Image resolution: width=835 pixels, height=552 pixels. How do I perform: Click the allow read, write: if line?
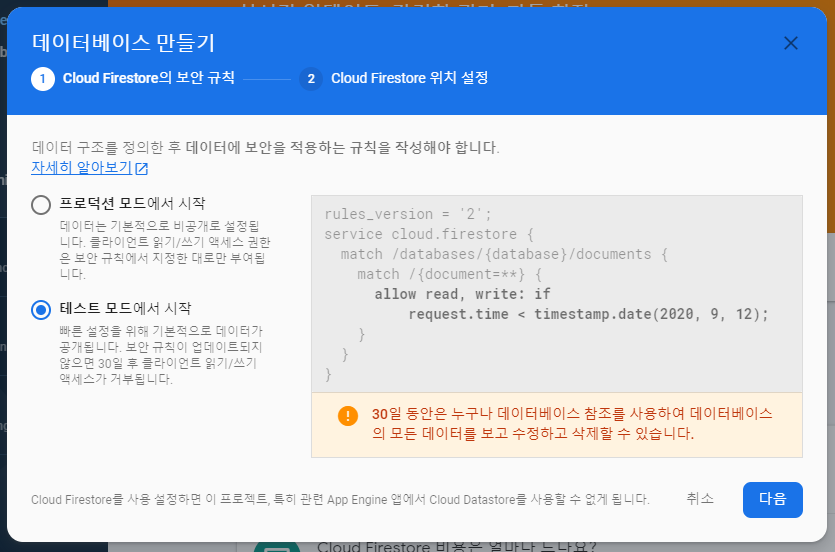tap(462, 294)
